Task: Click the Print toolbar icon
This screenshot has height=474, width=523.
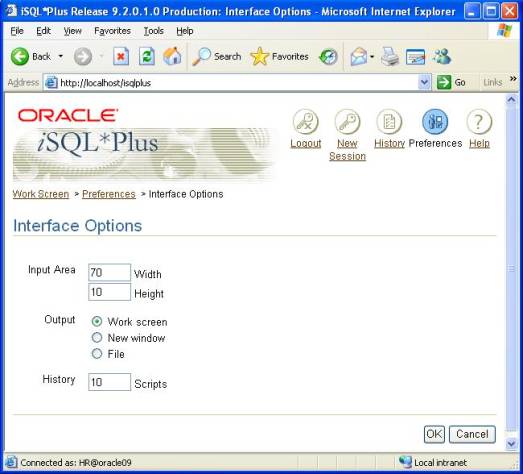Action: point(390,56)
